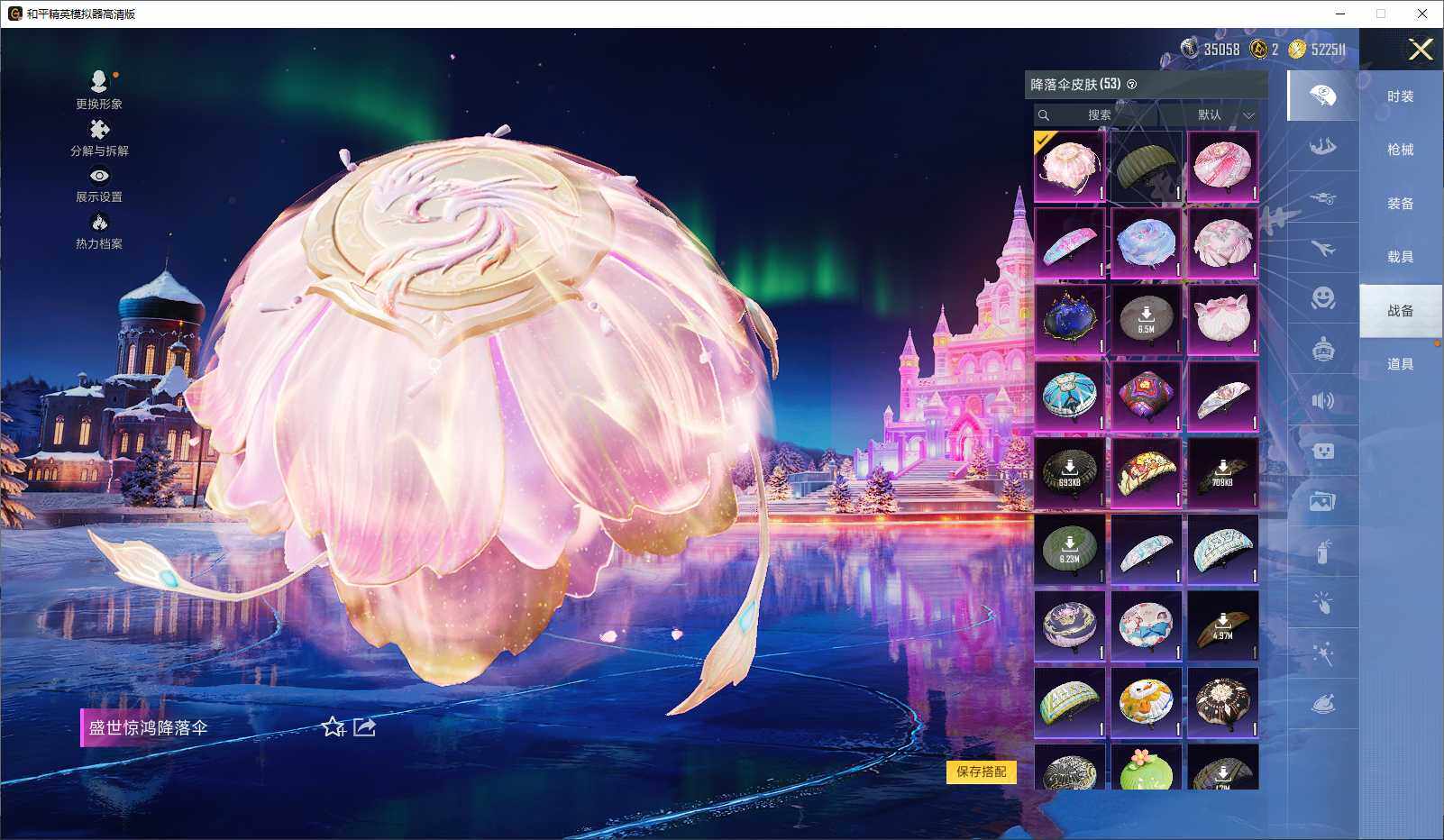Select the robot helmet category icon

1322,350
